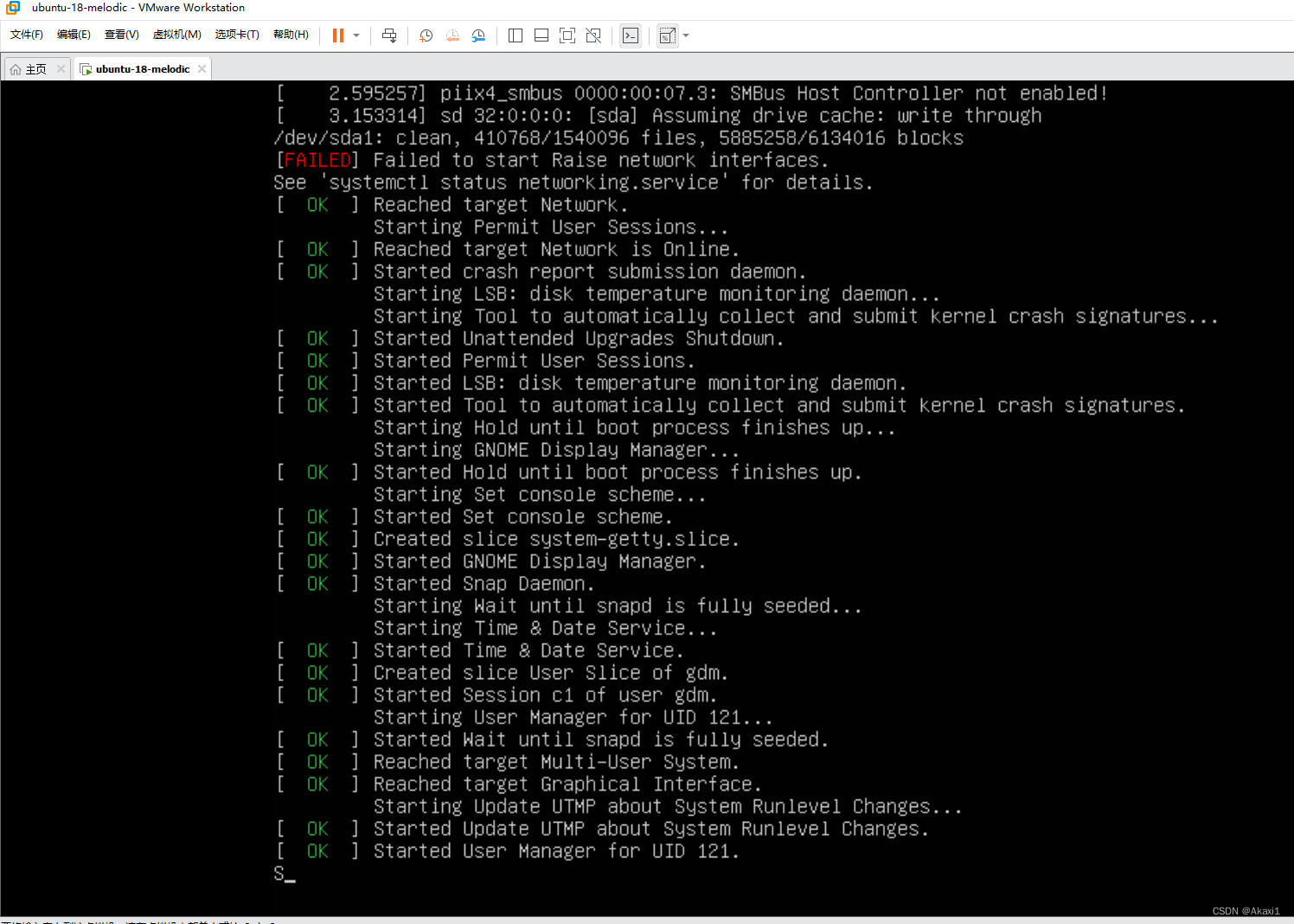Close the ubuntu-18-melodic tab
The height and width of the screenshot is (924, 1294).
pyautogui.click(x=202, y=69)
